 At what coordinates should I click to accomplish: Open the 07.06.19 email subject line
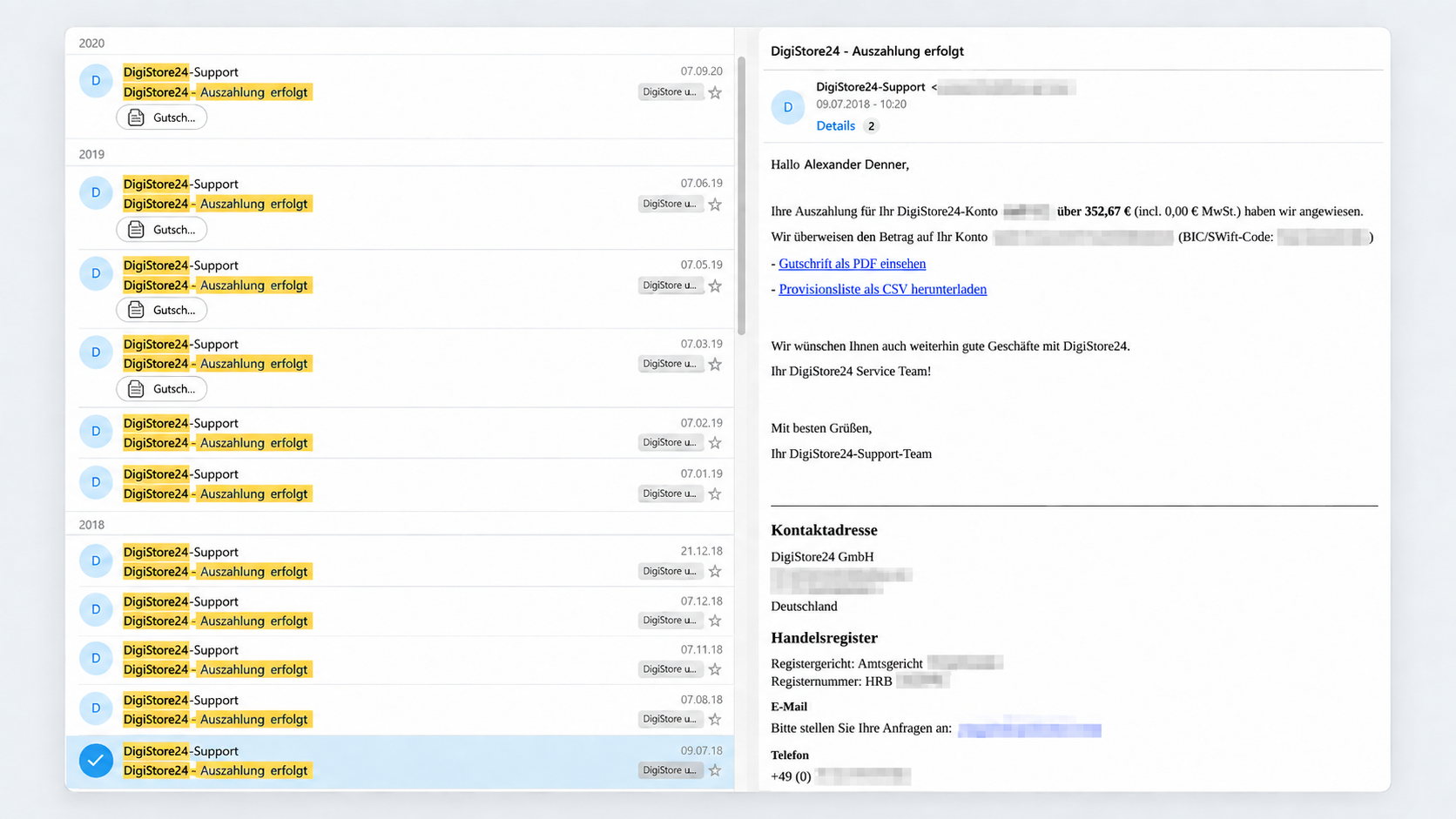pos(216,204)
